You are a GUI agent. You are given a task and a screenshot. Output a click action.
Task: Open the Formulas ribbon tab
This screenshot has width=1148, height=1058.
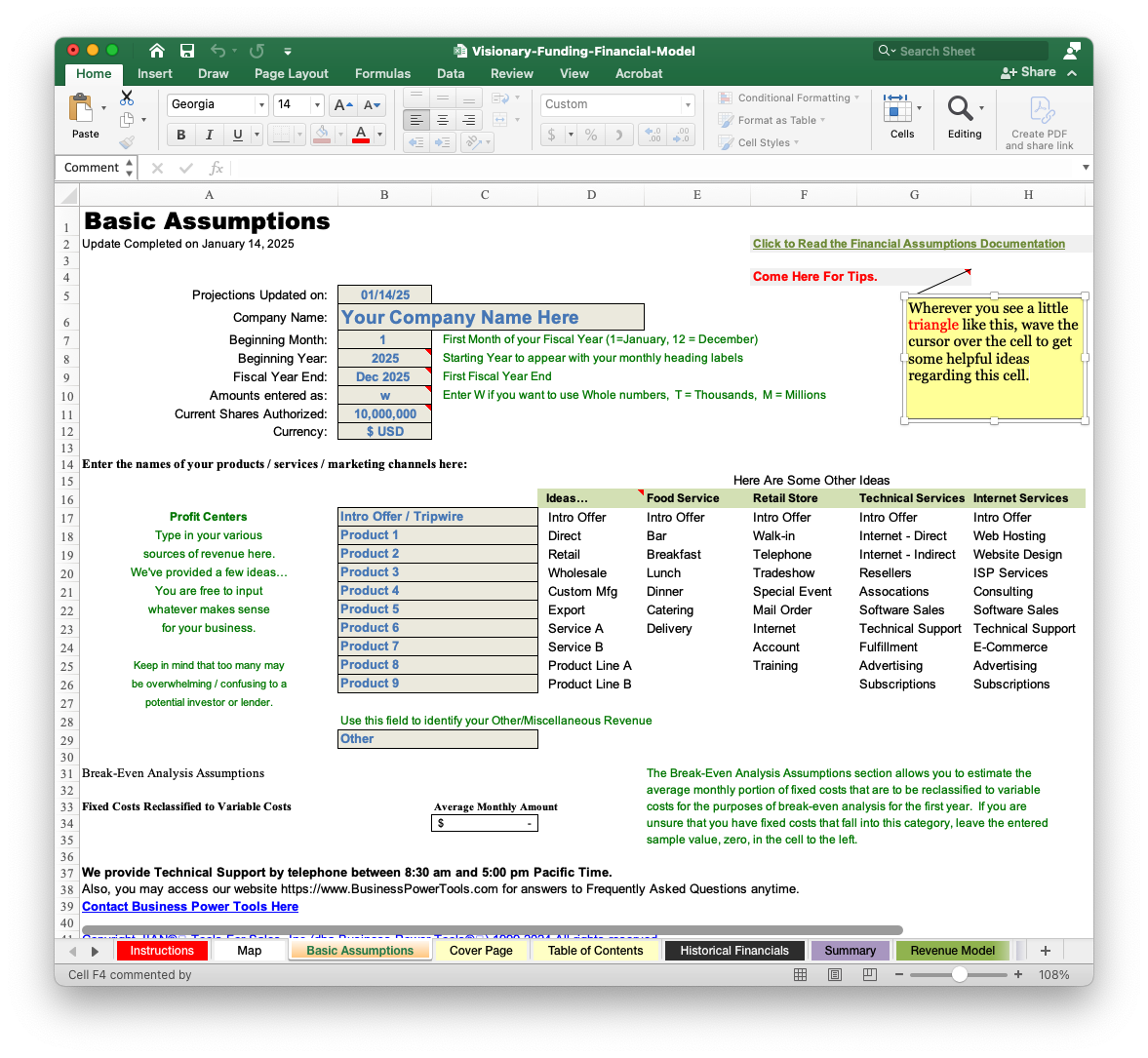382,73
